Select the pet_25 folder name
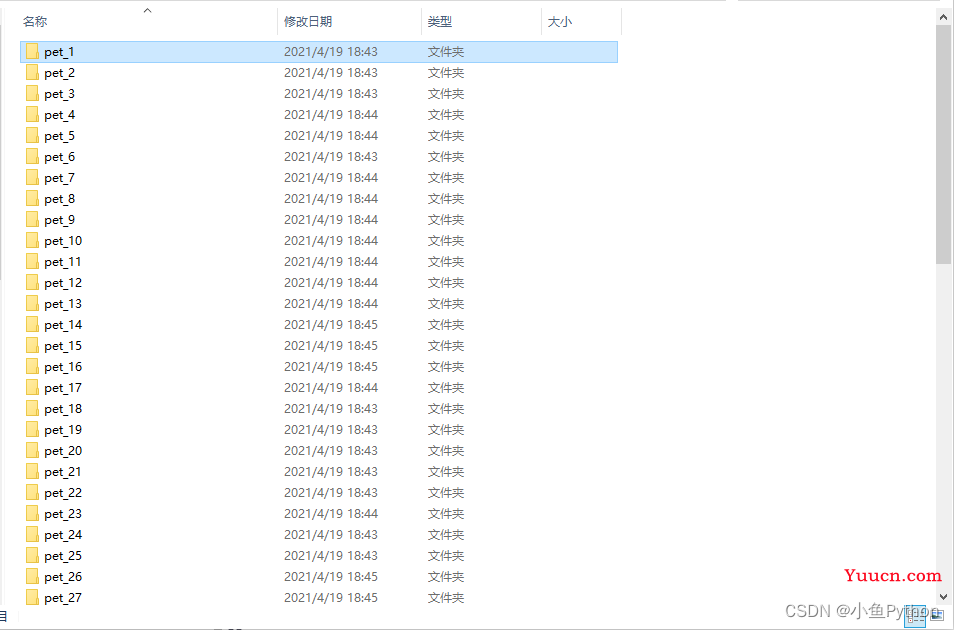The width and height of the screenshot is (954, 630). point(63,556)
